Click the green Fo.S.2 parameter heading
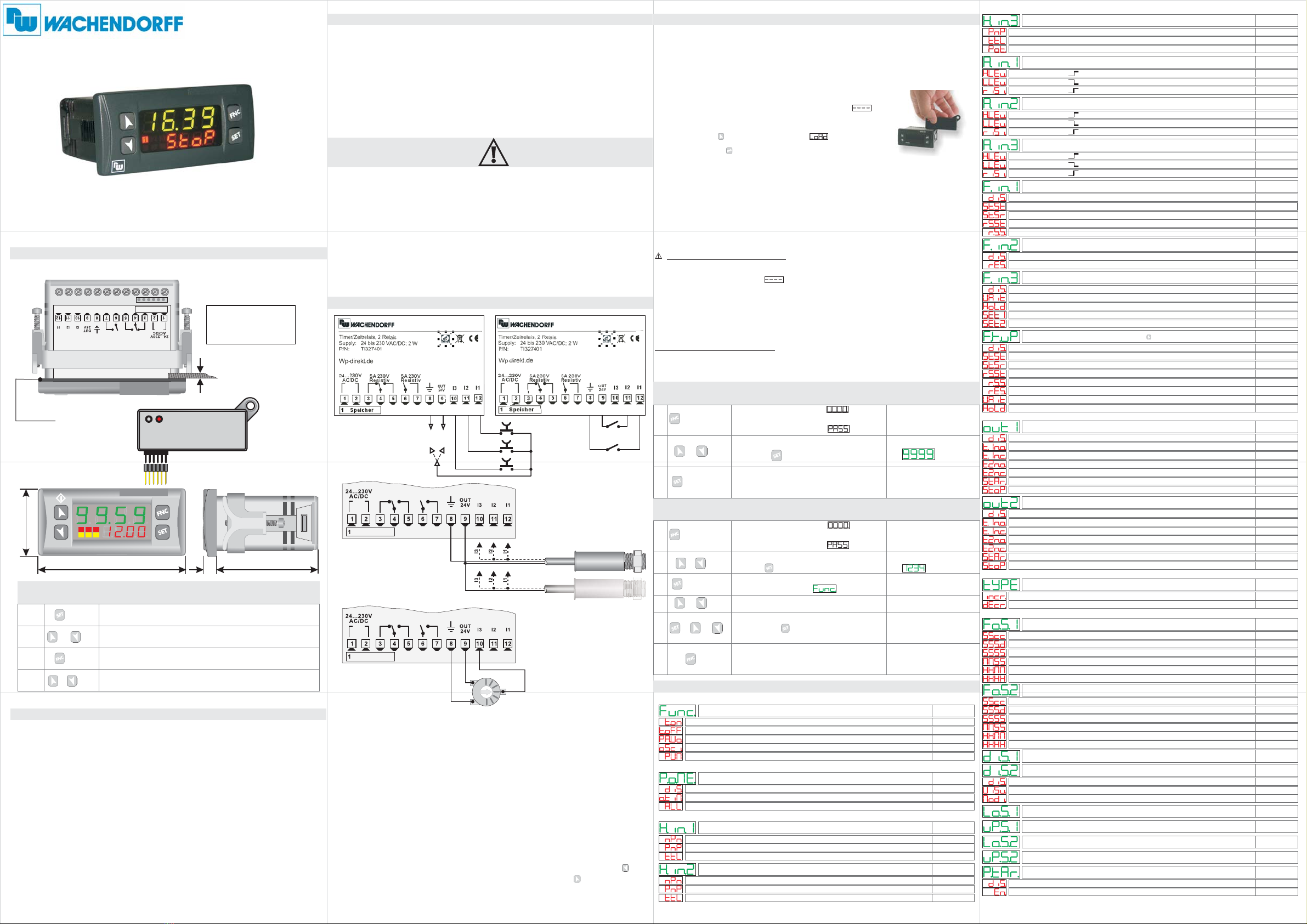The image size is (1307, 924). (1001, 690)
